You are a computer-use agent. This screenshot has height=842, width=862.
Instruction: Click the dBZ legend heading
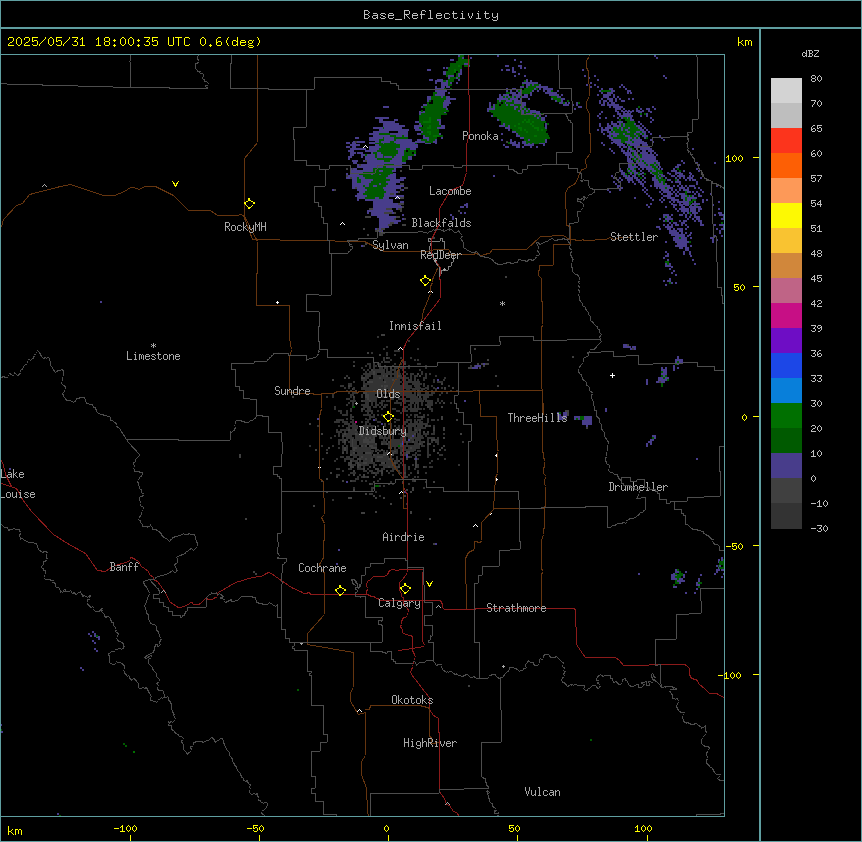(x=810, y=53)
